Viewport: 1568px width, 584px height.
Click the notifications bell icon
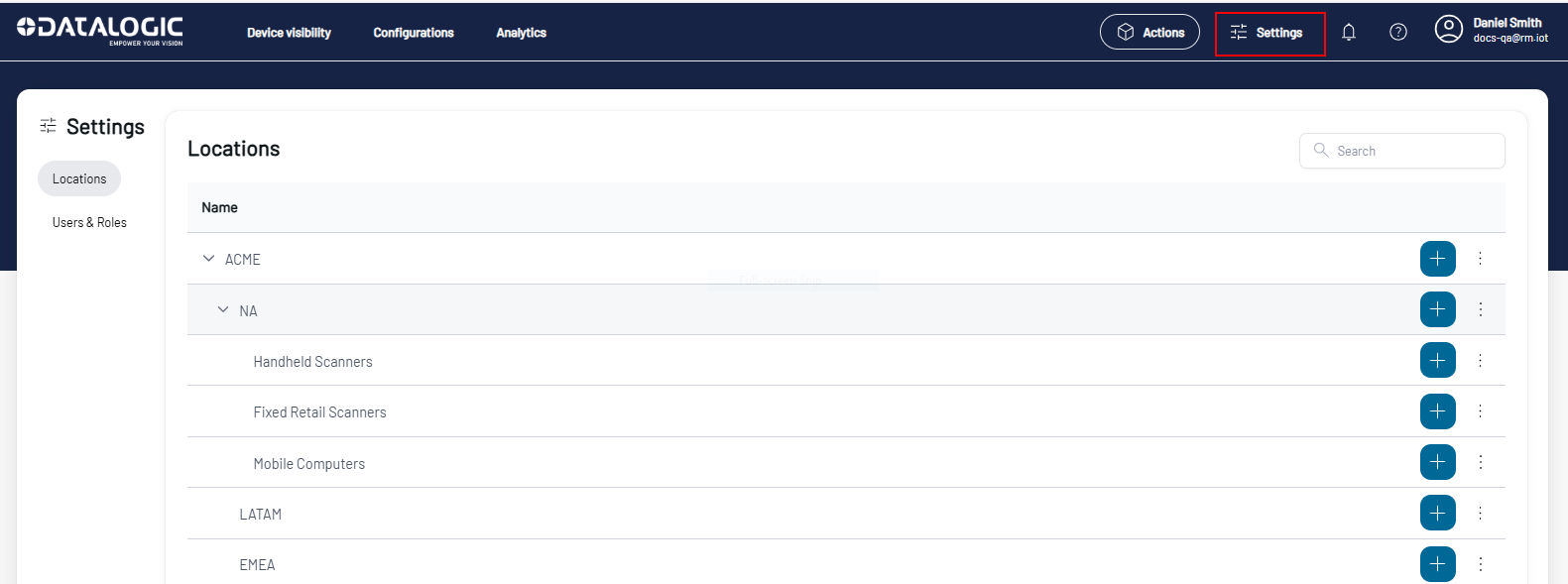pos(1348,33)
